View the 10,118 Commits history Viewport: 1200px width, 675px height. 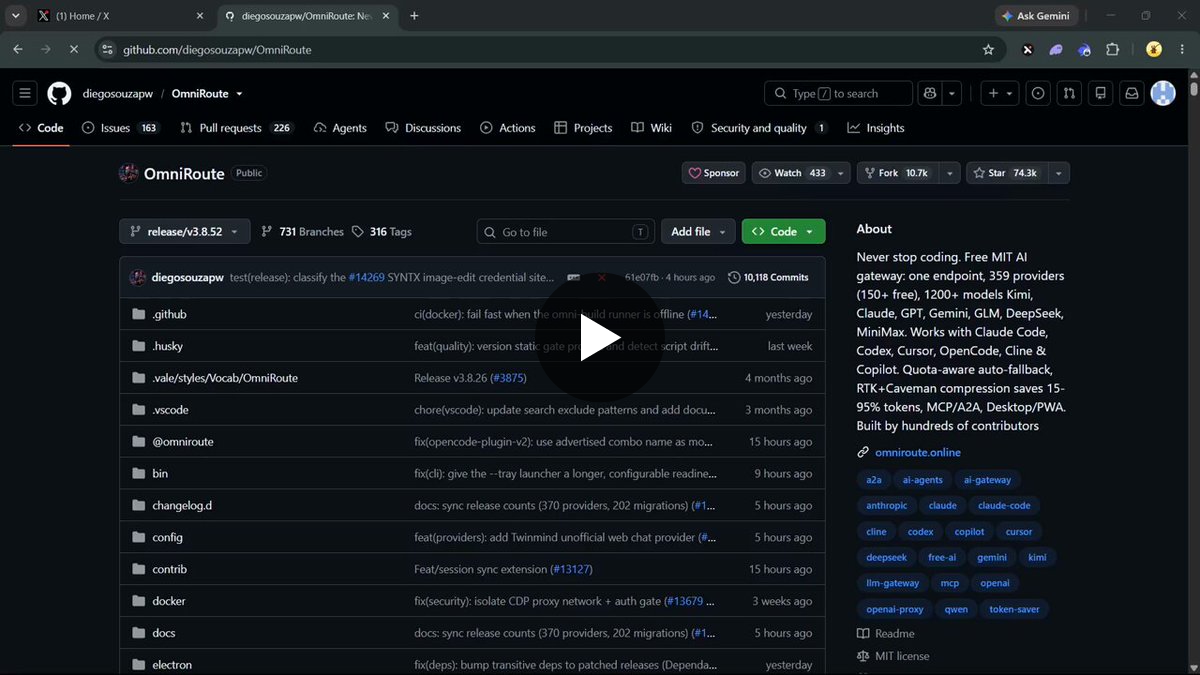[x=768, y=278]
